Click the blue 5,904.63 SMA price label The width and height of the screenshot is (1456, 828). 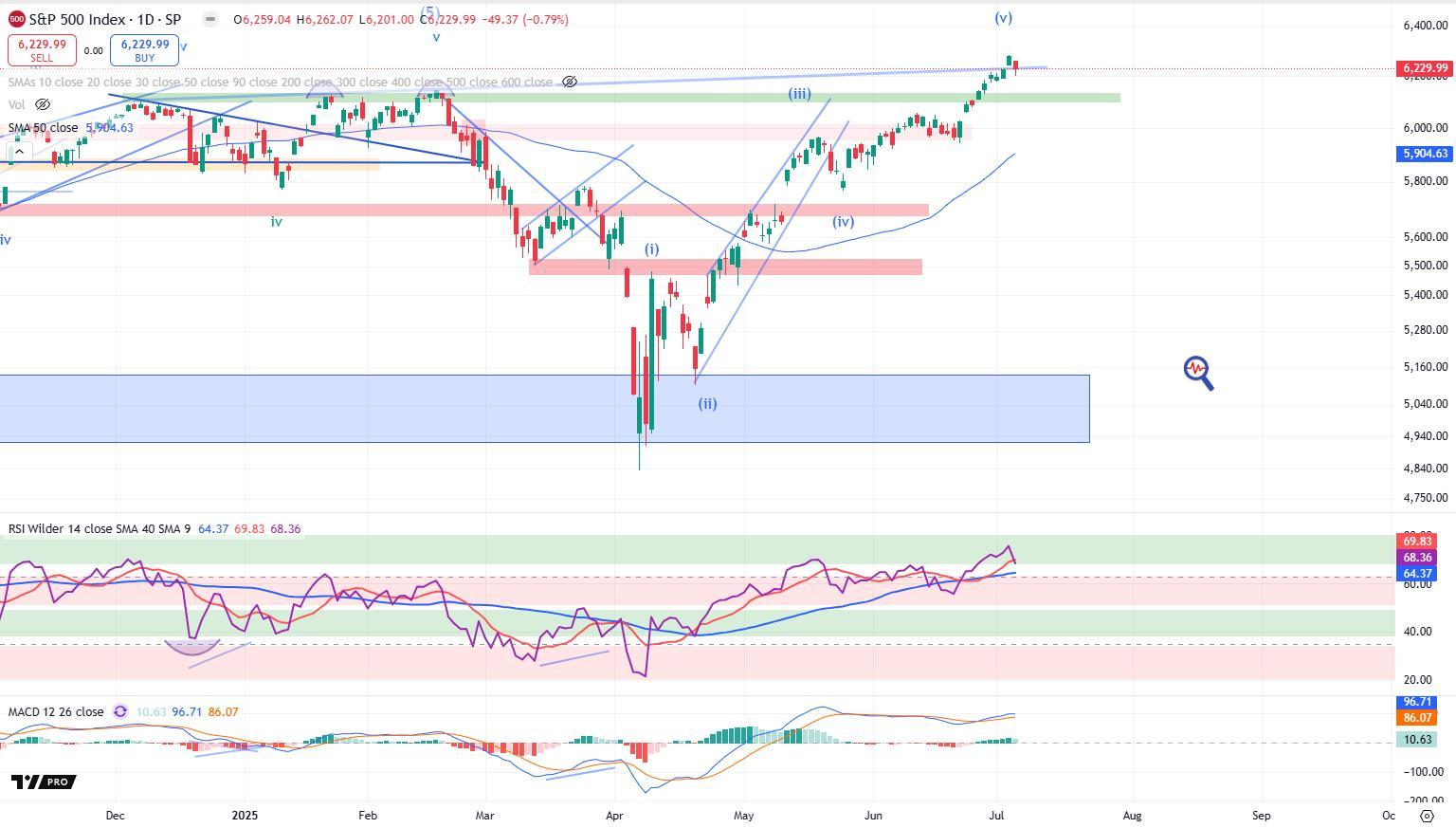[1424, 154]
